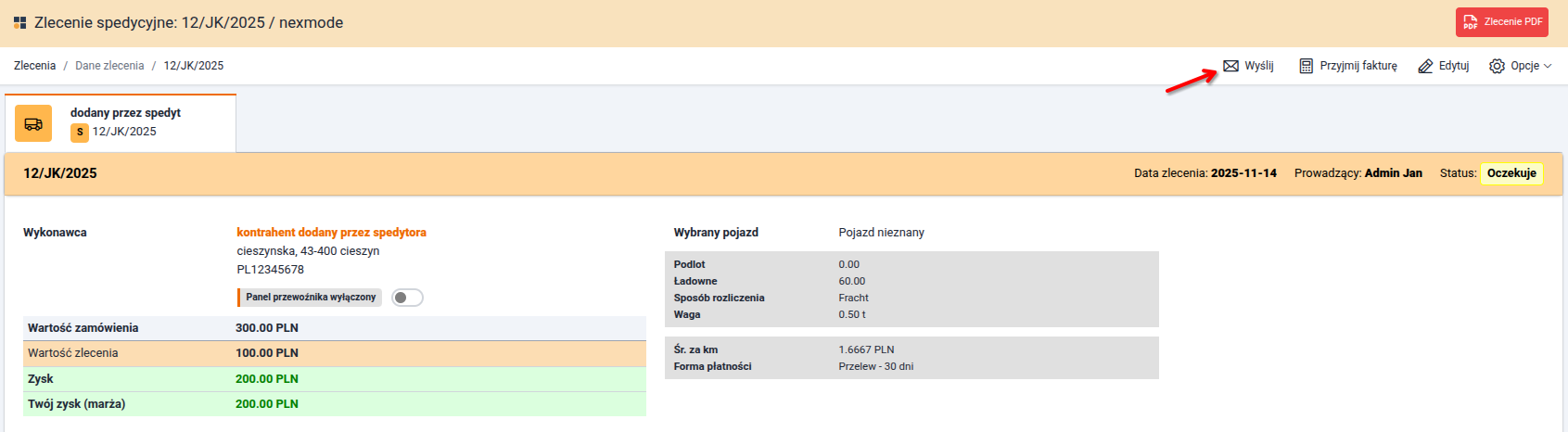
Task: Click the Panel przewoźnika wyłączony label
Action: pyautogui.click(x=311, y=298)
